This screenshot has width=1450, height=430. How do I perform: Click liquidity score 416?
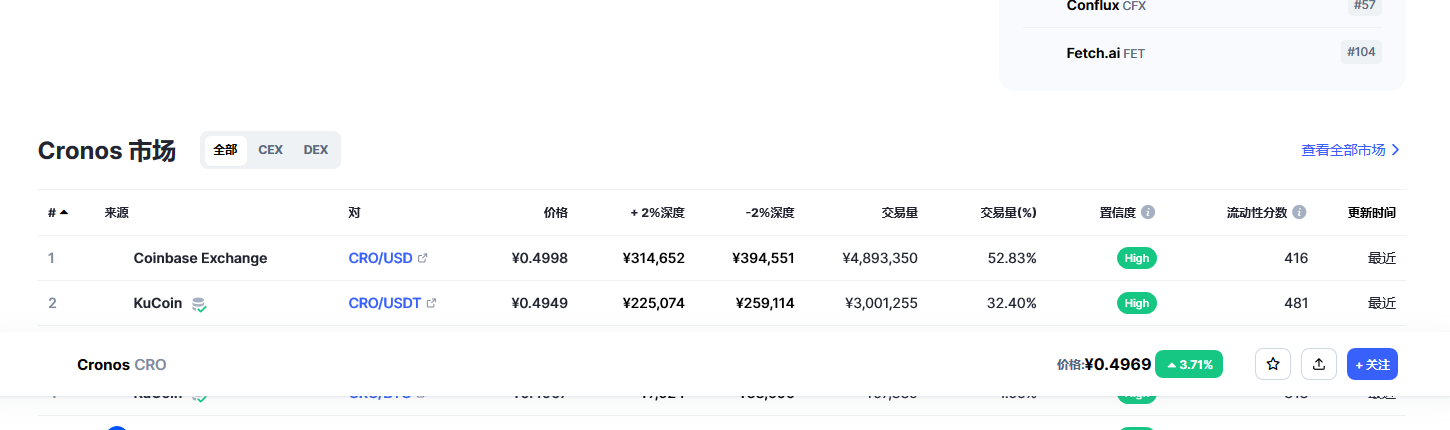coord(1296,258)
